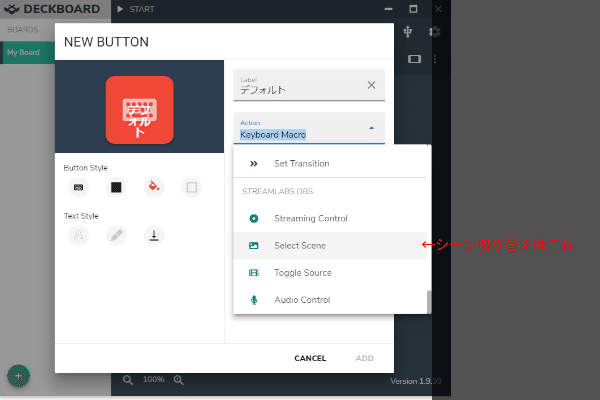The width and height of the screenshot is (600, 400).
Task: Open the black background color swatch
Action: tap(116, 187)
